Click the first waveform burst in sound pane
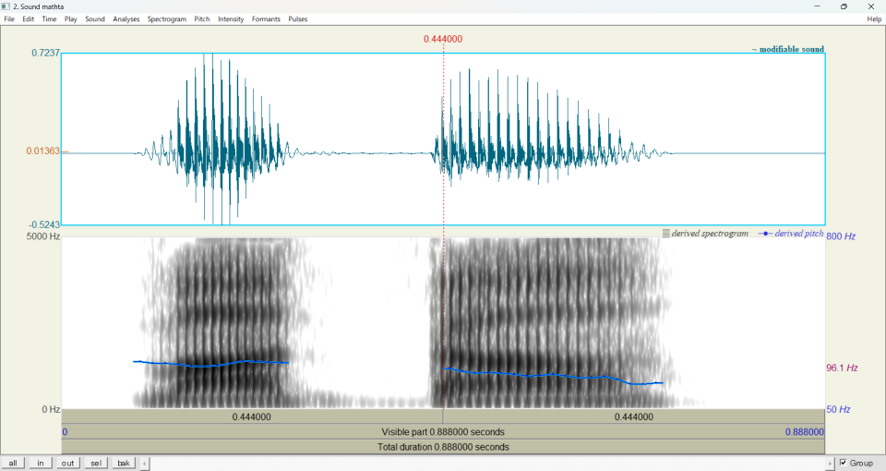The height and width of the screenshot is (471, 886). 218,139
